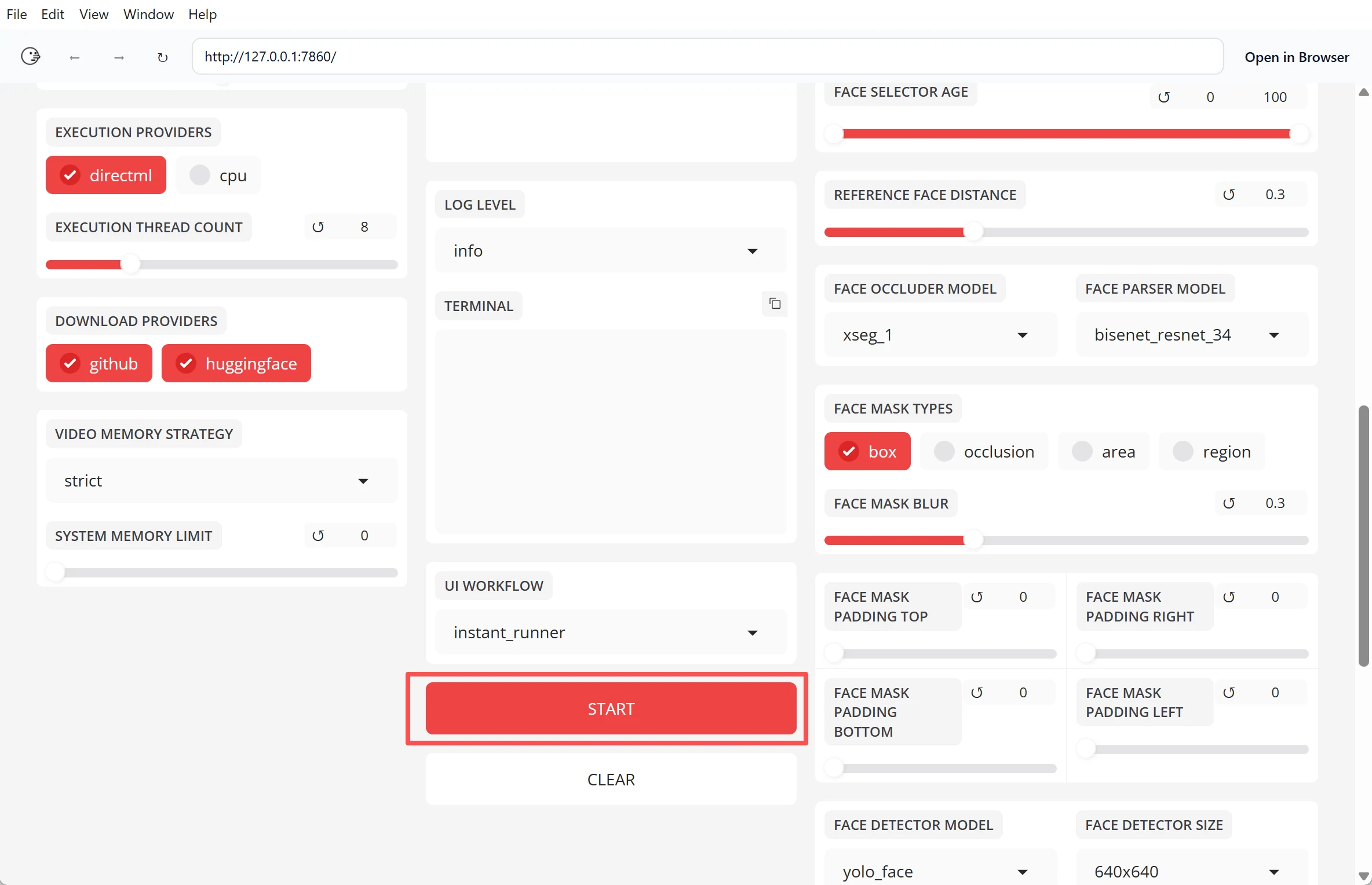
Task: Open the UI Workflow dropdown showing instant_runner
Action: [x=611, y=632]
